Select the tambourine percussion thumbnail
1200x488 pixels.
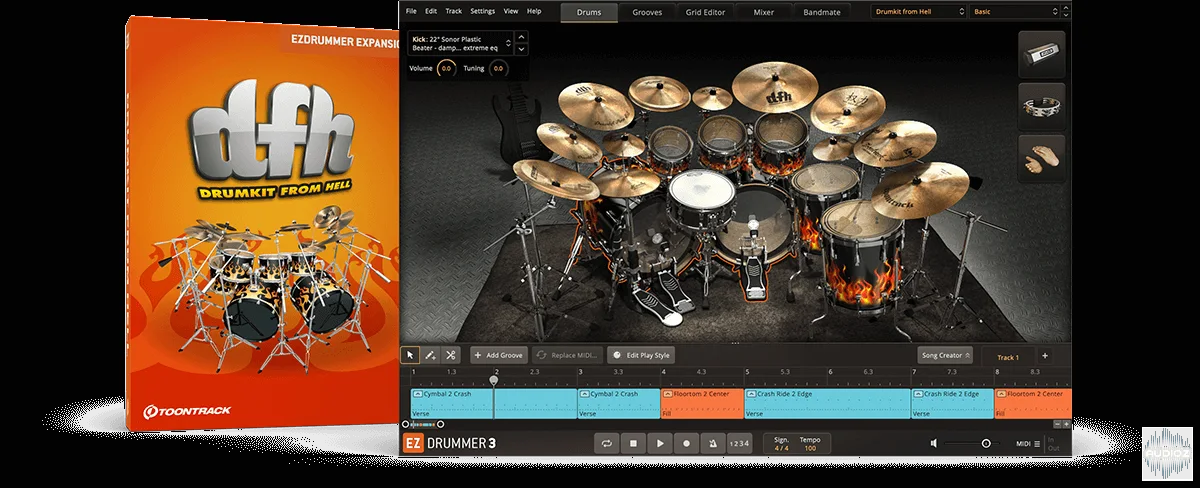1041,106
